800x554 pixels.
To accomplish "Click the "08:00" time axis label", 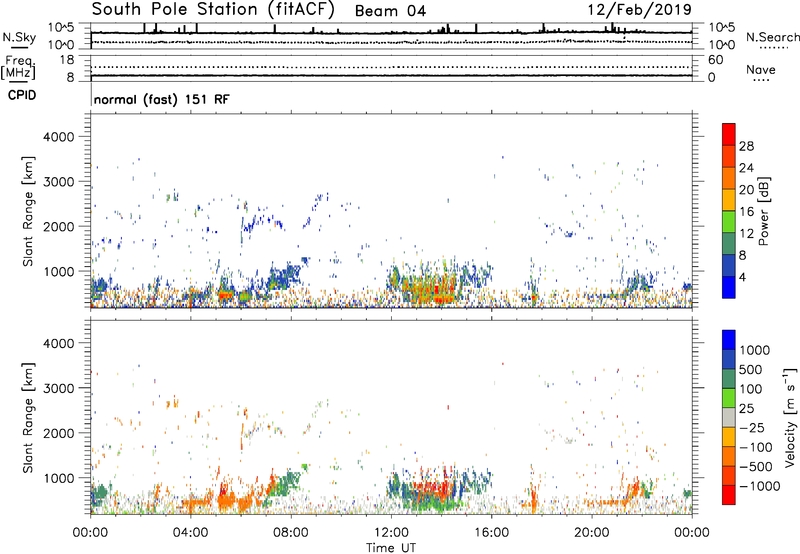I will tap(291, 533).
